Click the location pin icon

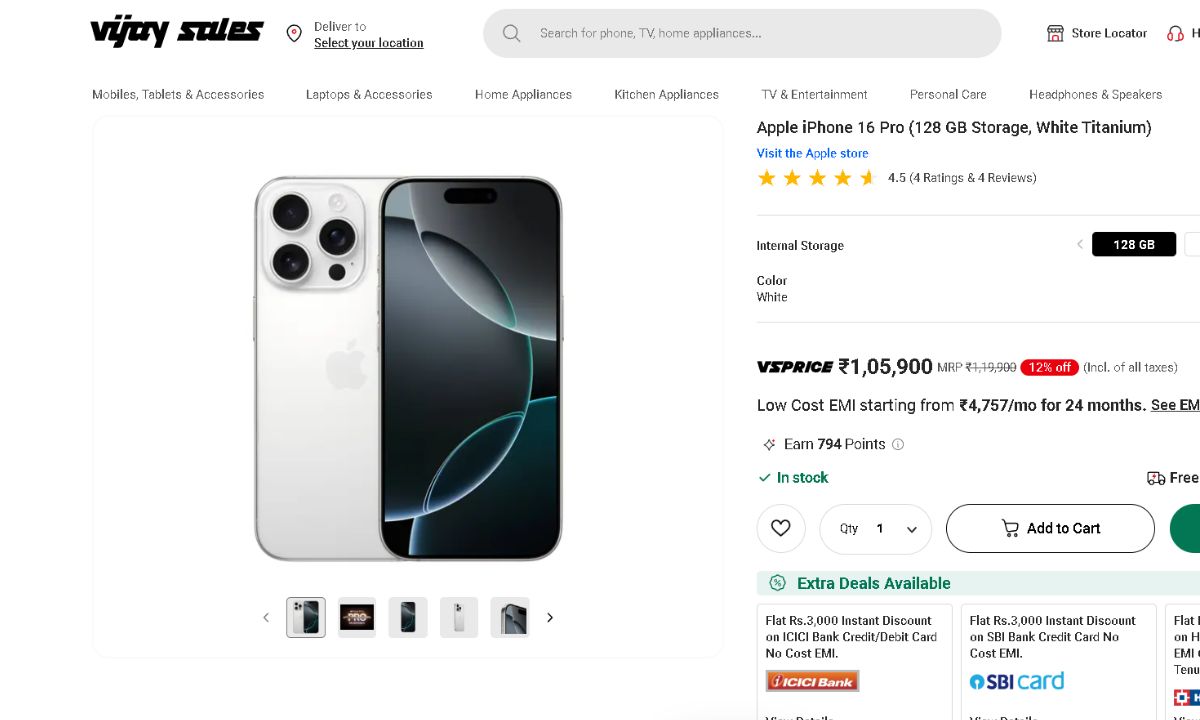294,34
